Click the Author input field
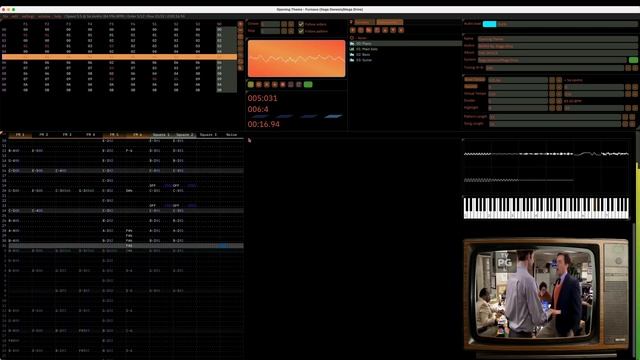Viewport: 640px width, 360px height. 558,46
